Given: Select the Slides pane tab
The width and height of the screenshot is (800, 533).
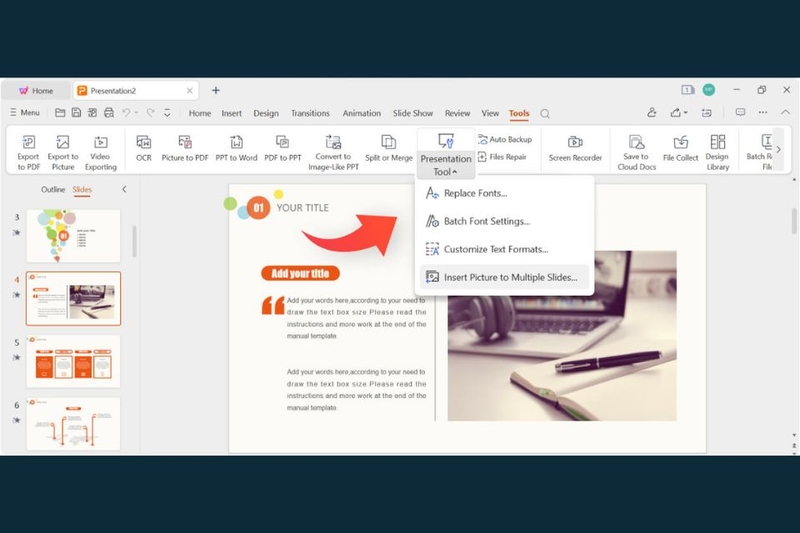Looking at the screenshot, I should pyautogui.click(x=82, y=189).
